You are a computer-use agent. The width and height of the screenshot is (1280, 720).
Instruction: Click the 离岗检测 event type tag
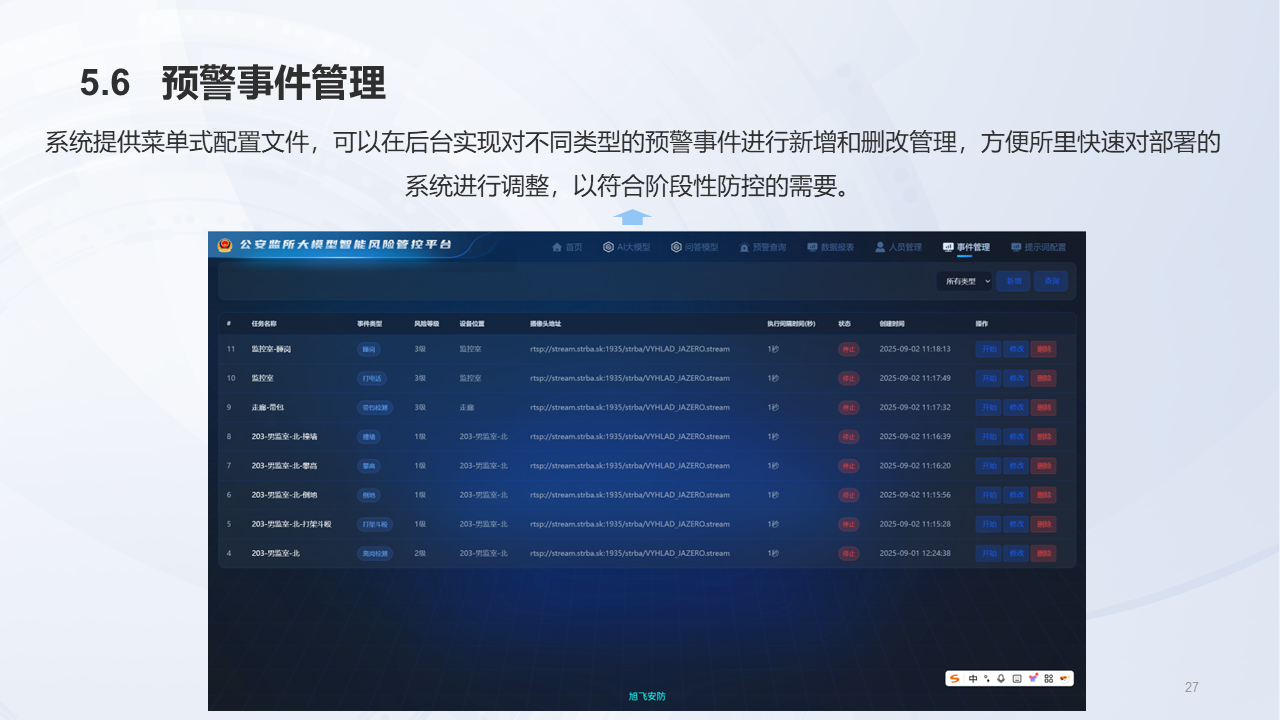[x=375, y=553]
